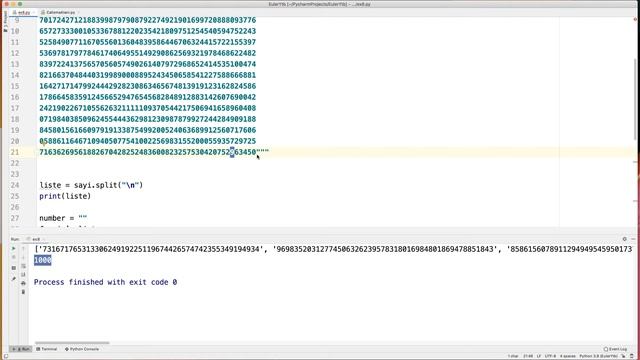Click line number 21 in gutter
This screenshot has height=360, width=640.
pyautogui.click(x=15, y=152)
